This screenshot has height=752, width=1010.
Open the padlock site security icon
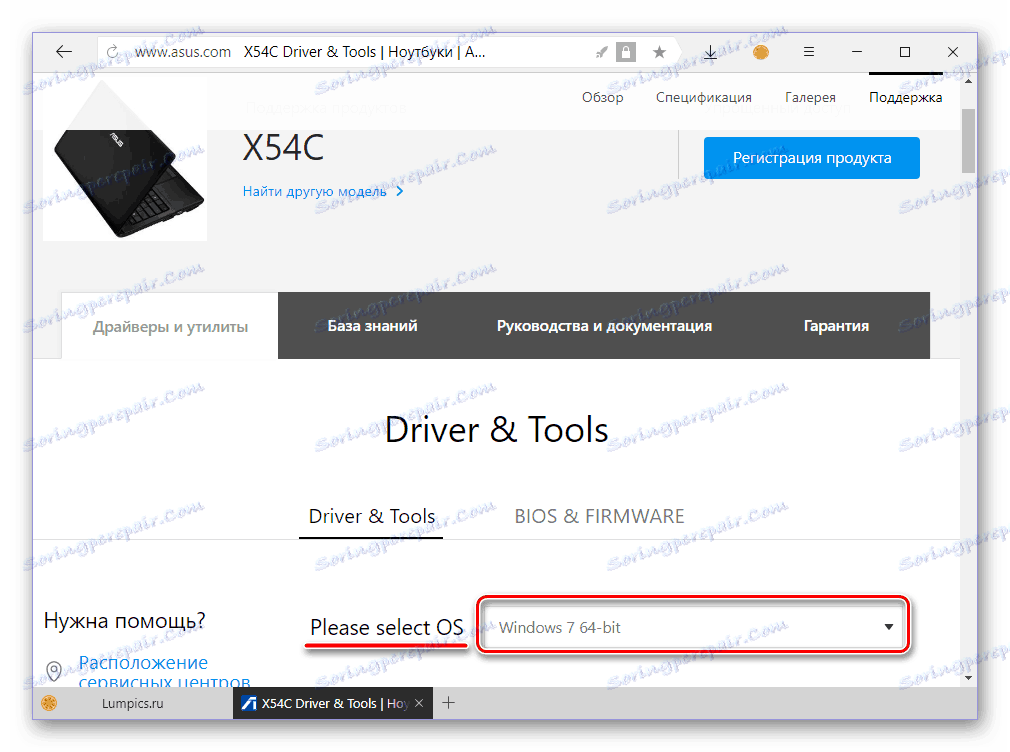(626, 52)
